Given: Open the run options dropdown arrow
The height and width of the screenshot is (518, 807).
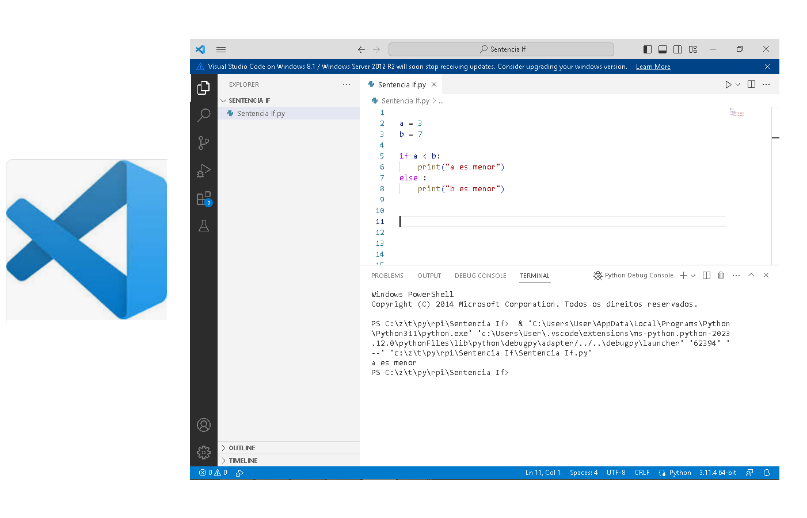Looking at the screenshot, I should pos(738,84).
